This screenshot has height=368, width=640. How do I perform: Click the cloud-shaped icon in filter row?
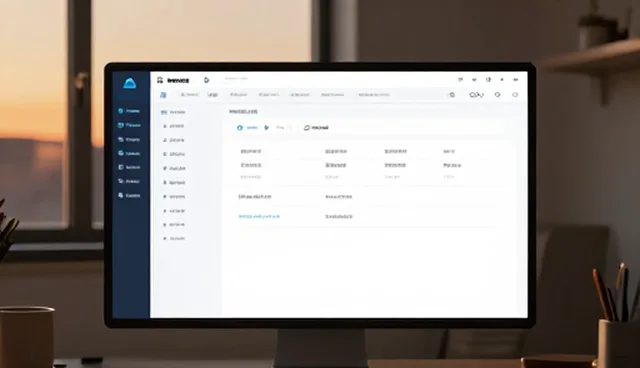(307, 128)
